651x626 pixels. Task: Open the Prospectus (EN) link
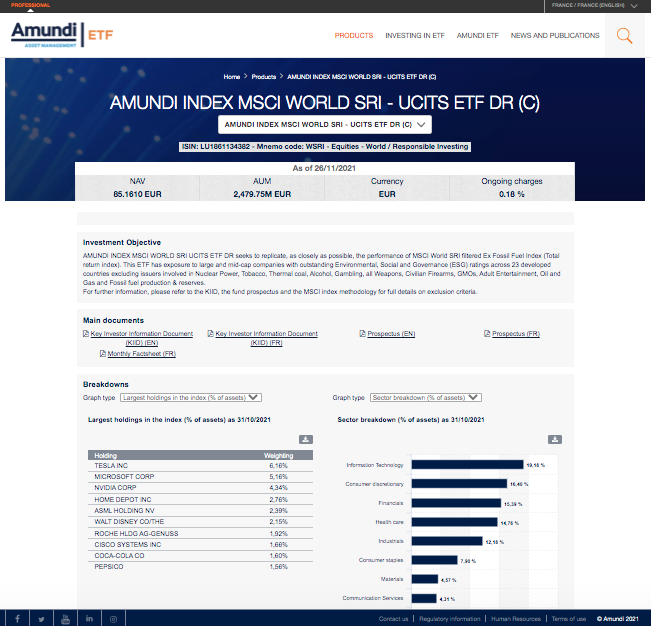pyautogui.click(x=391, y=333)
